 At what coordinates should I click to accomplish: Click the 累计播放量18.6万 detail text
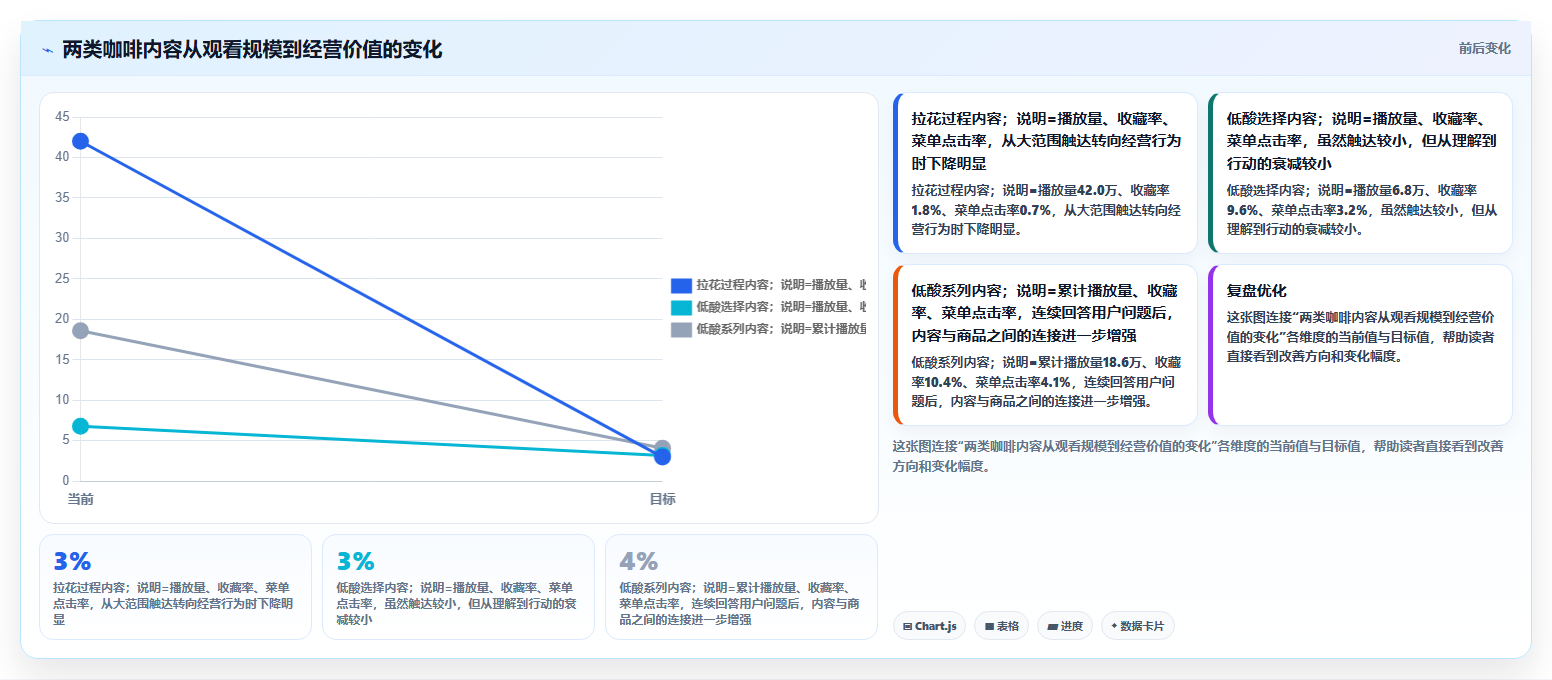pyautogui.click(x=1097, y=362)
